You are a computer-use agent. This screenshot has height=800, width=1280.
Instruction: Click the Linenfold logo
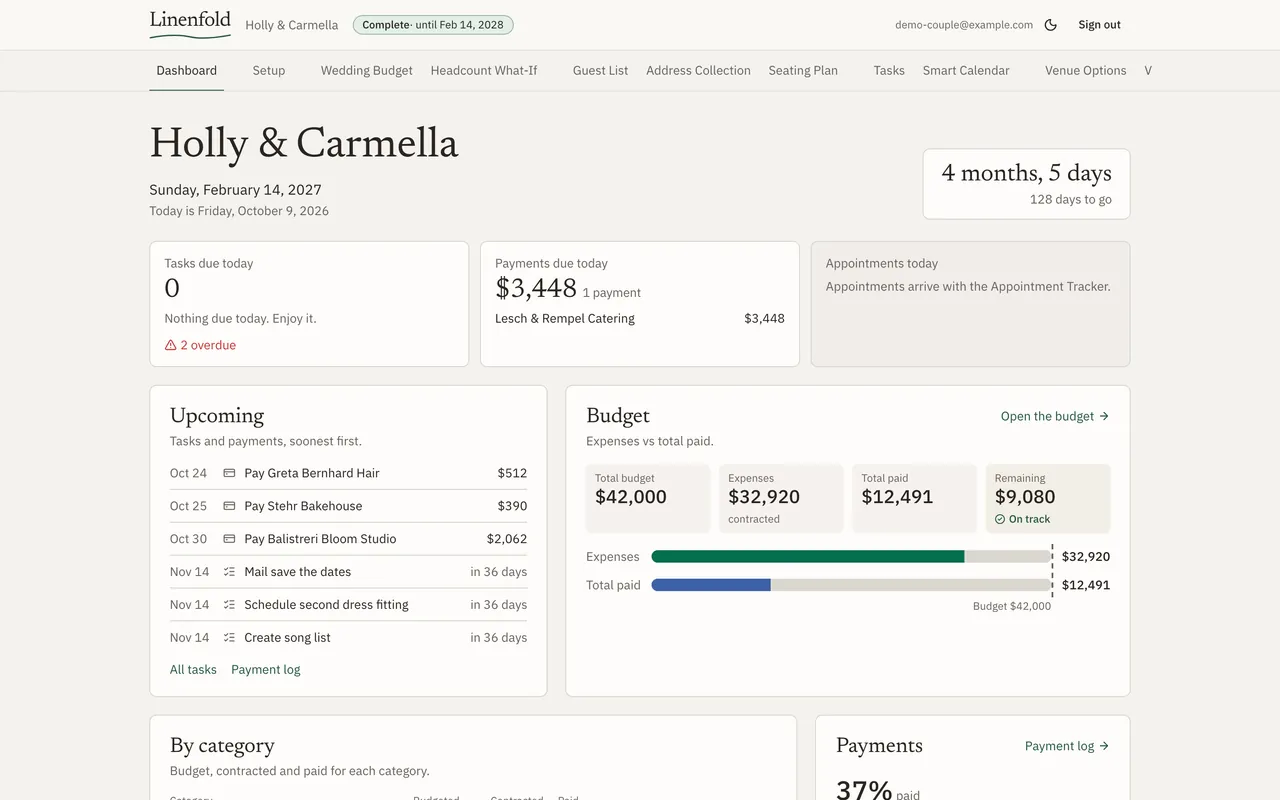point(190,24)
